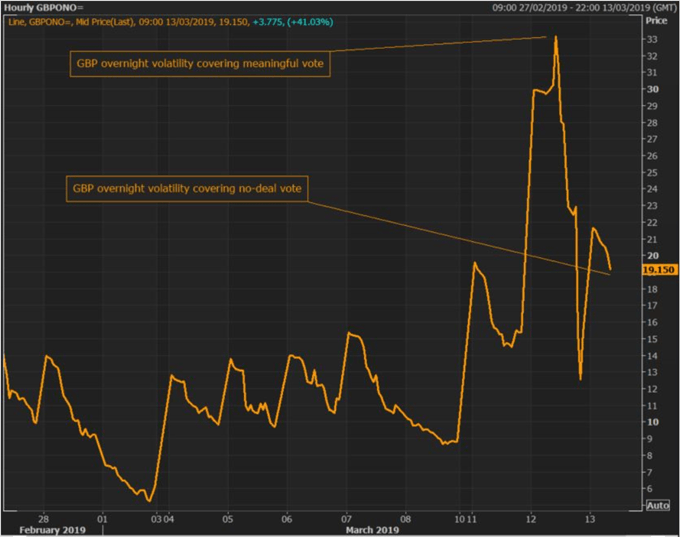Click the bold 30 price axis tick
Screen dimensions: 680x537
pos(652,89)
